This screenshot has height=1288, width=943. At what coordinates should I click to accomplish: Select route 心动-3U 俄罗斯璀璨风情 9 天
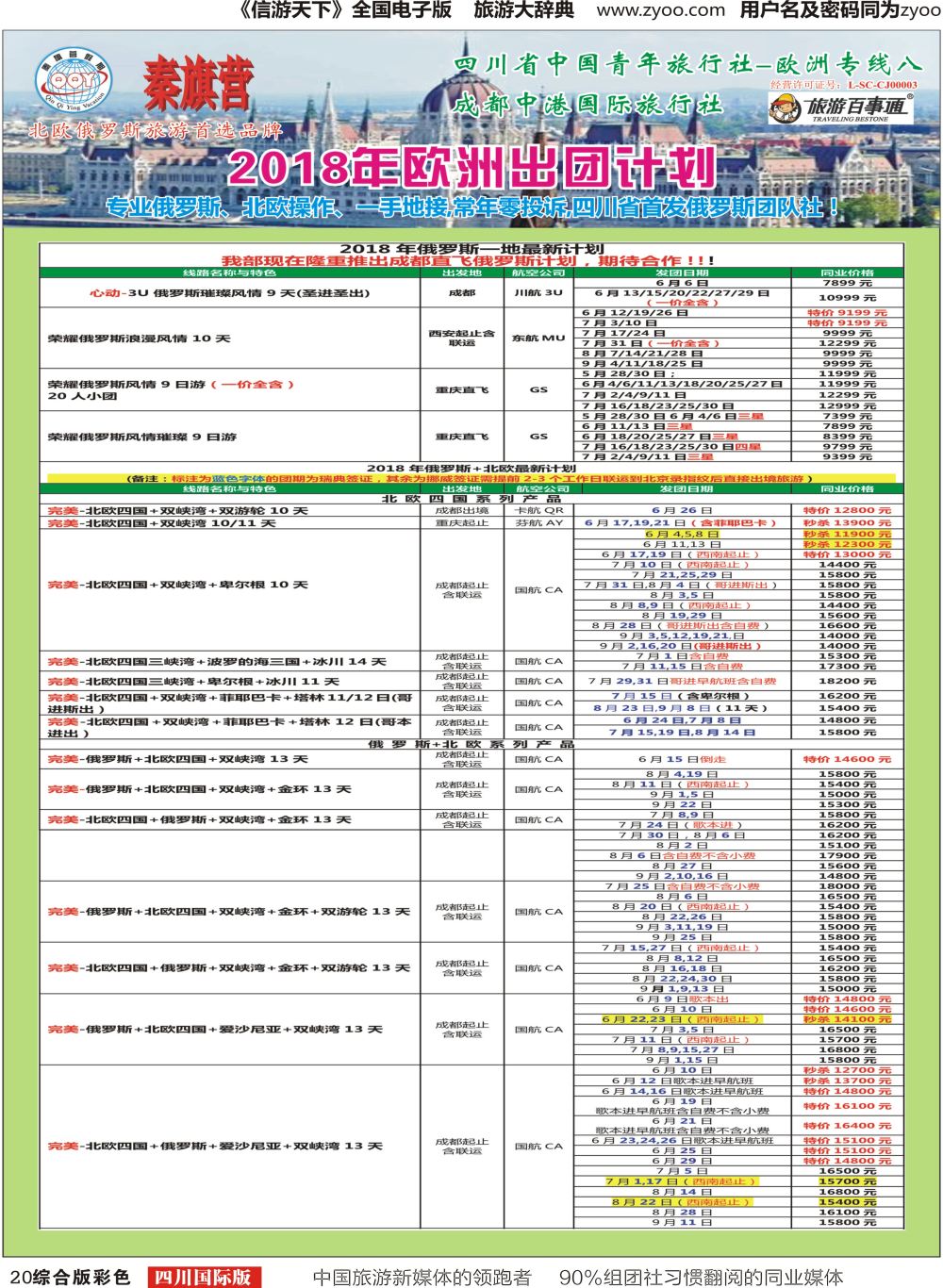tap(229, 293)
